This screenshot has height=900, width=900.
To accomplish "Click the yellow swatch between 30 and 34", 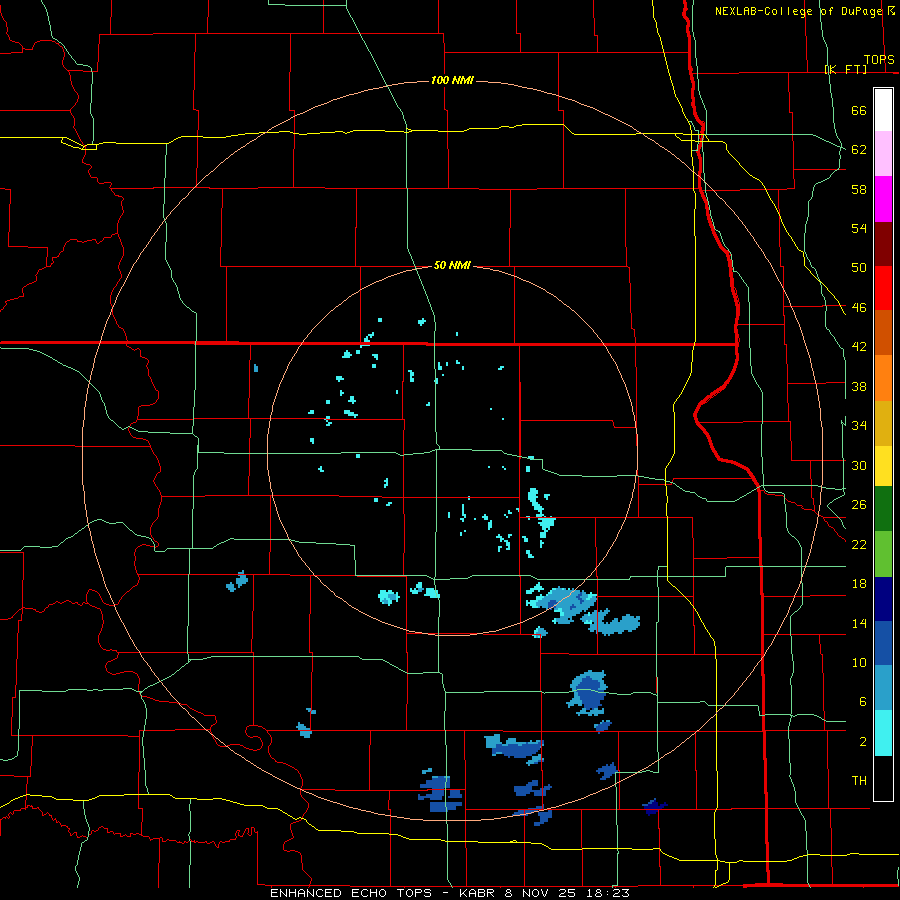I will (x=883, y=465).
